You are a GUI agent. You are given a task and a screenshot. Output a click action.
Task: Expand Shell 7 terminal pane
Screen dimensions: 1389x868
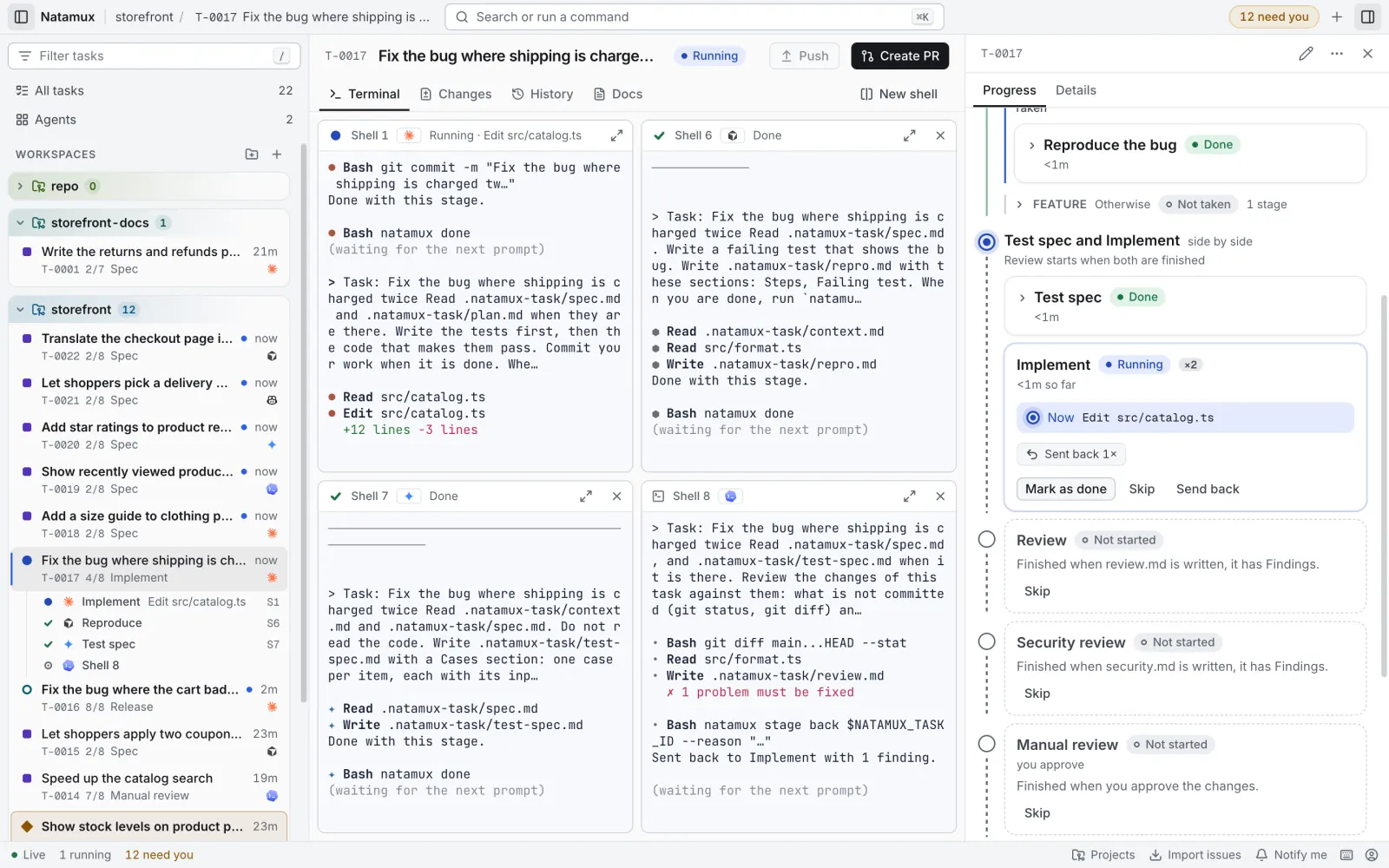point(586,496)
